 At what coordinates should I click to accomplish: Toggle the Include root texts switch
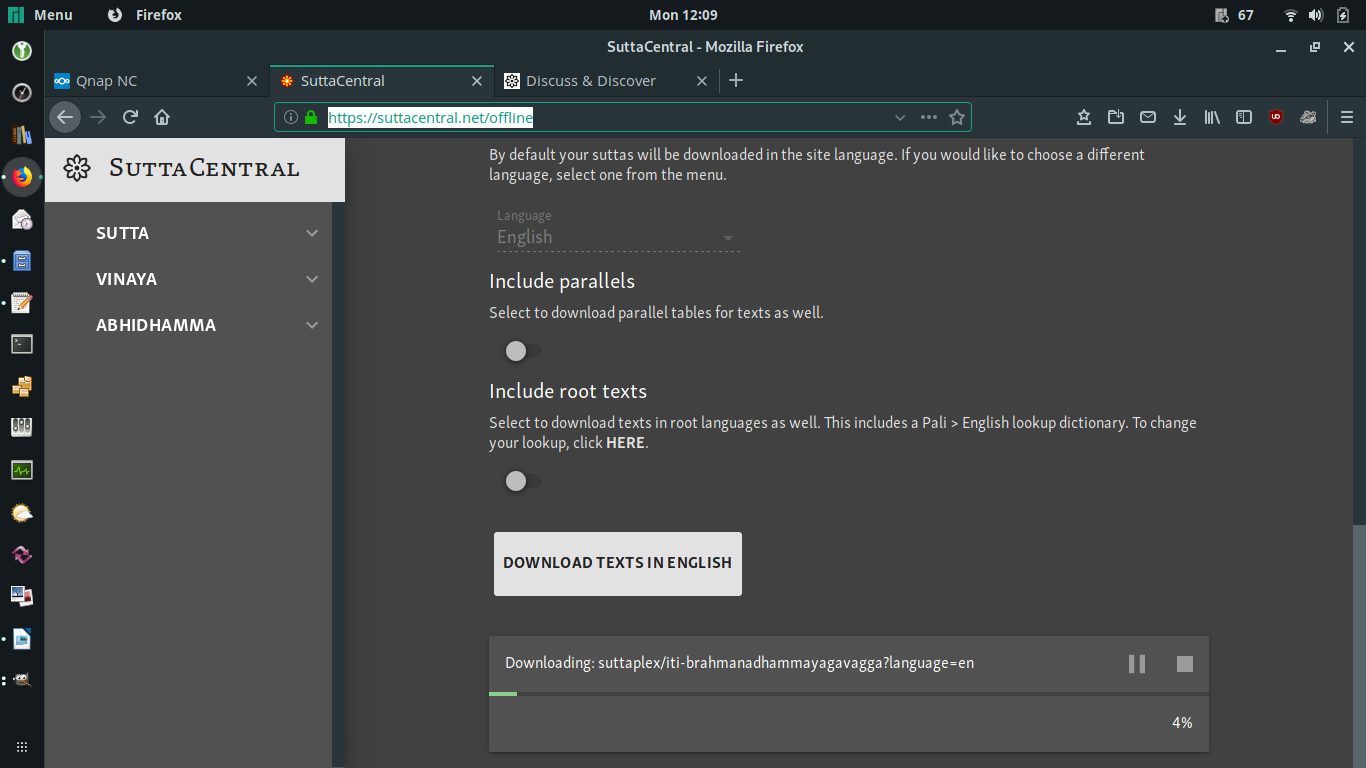[523, 481]
